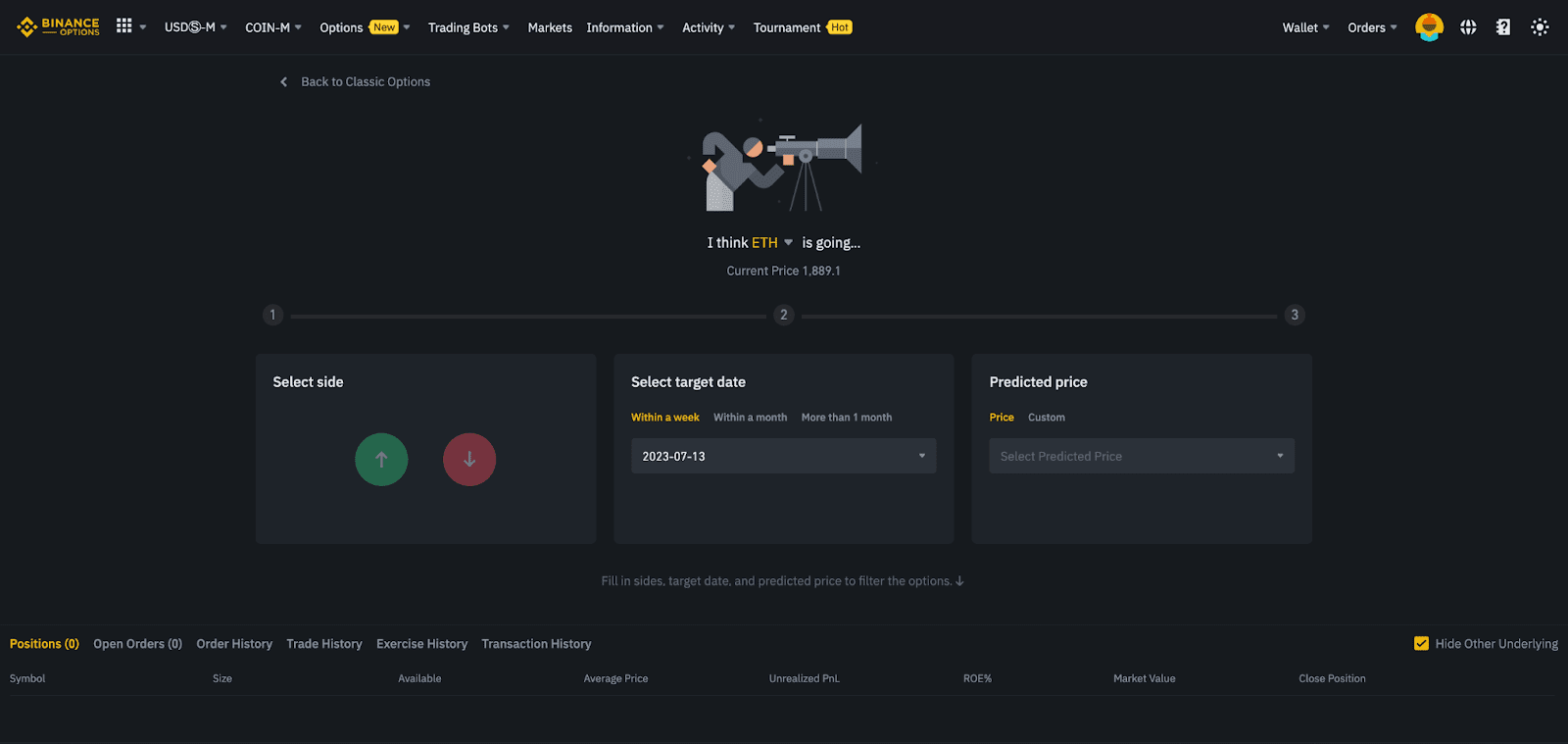Image resolution: width=1568 pixels, height=744 pixels.
Task: Open the Activity dropdown menu
Action: 709,27
